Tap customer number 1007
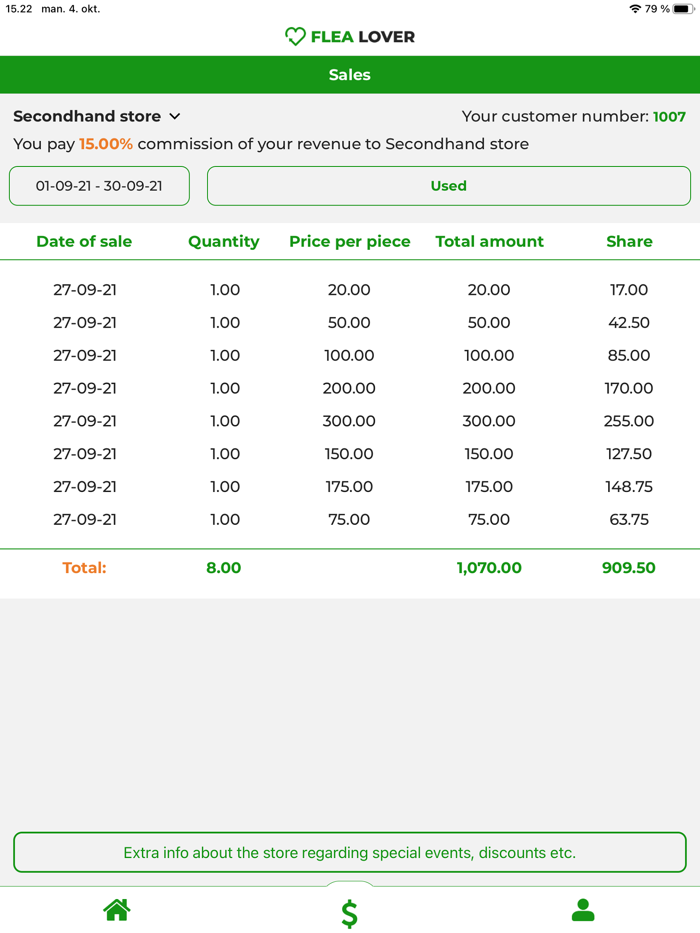700x933 pixels. [669, 117]
